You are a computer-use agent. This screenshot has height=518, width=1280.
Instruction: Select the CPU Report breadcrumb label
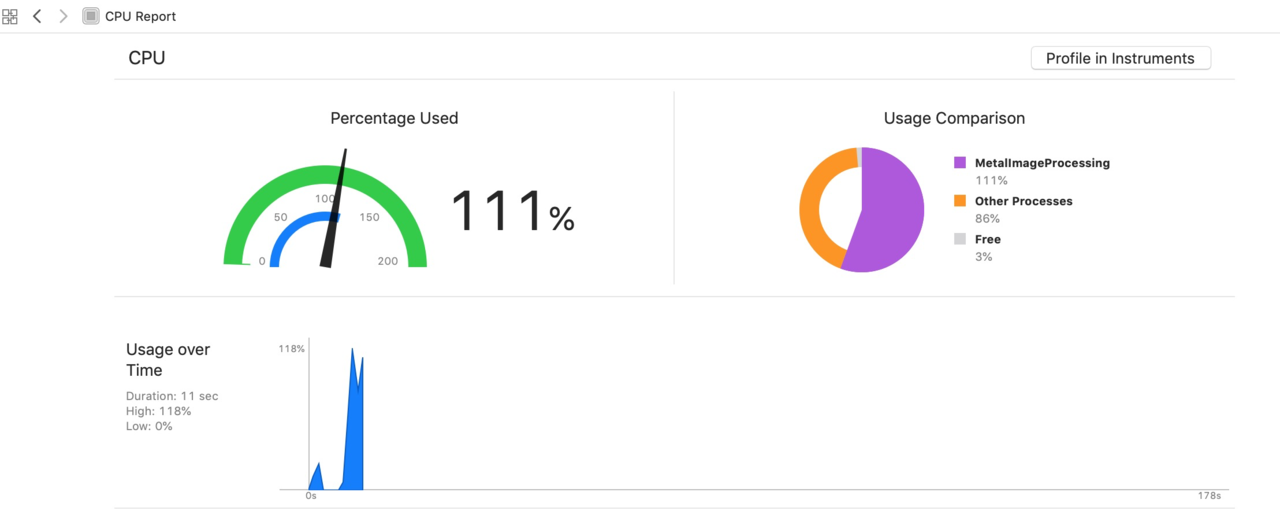point(140,16)
